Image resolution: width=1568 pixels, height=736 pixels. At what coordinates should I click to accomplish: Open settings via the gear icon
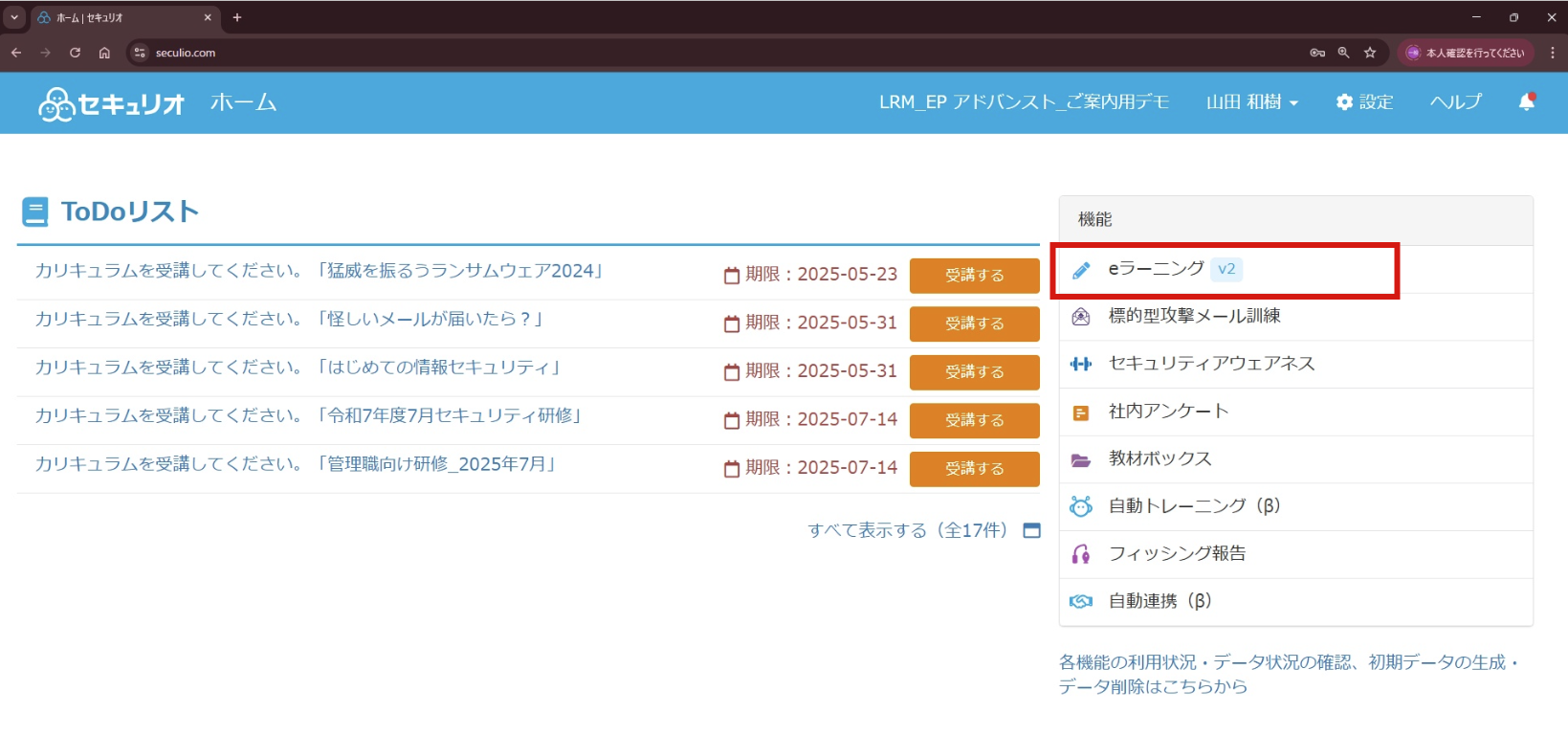(1364, 101)
